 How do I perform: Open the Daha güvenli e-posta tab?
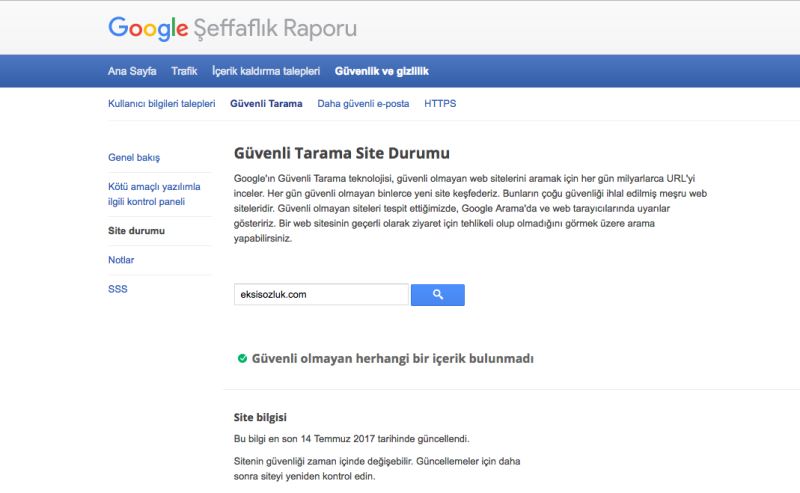tap(363, 103)
